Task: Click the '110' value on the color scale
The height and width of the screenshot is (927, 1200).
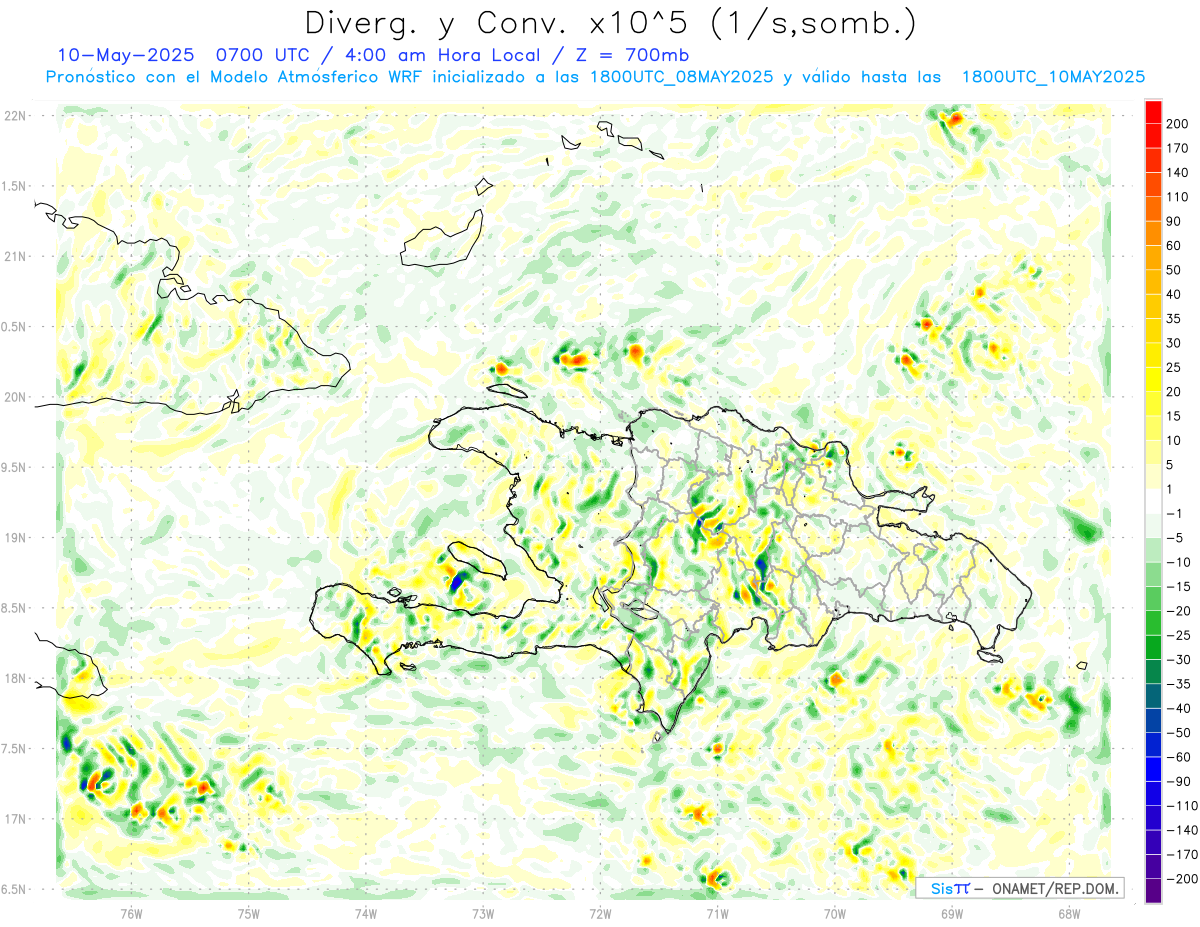Action: [1177, 197]
